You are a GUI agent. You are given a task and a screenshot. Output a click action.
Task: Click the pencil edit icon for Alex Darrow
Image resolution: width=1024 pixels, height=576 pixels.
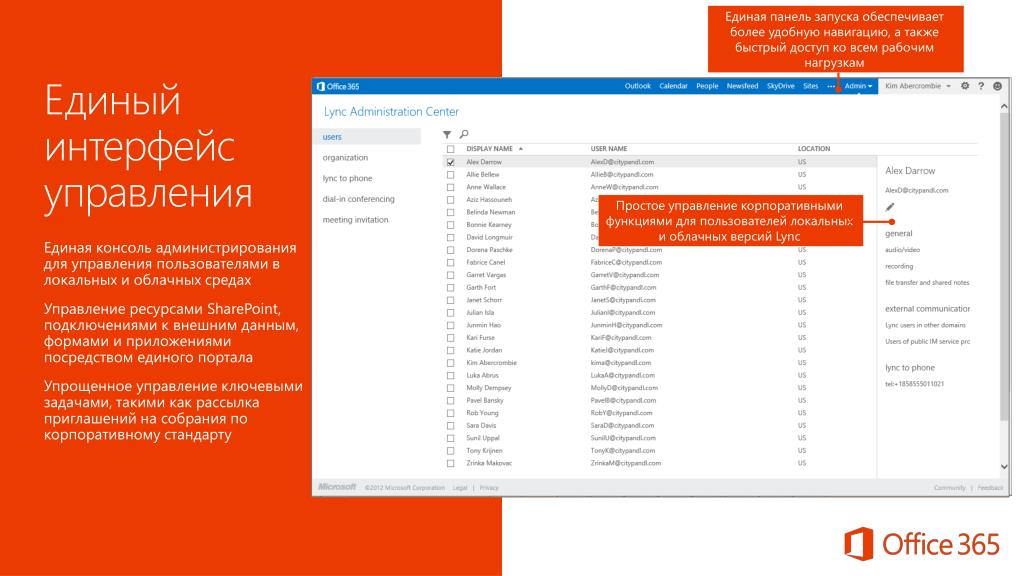(x=889, y=207)
